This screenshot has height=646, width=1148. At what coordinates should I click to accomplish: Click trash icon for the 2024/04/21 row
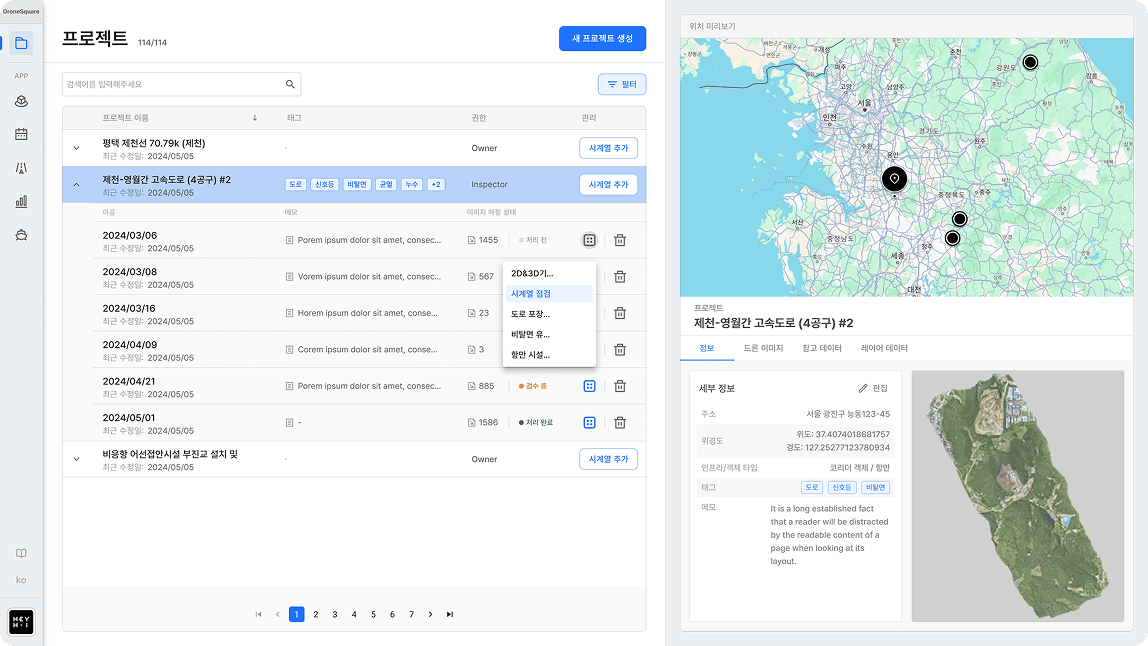tap(620, 386)
